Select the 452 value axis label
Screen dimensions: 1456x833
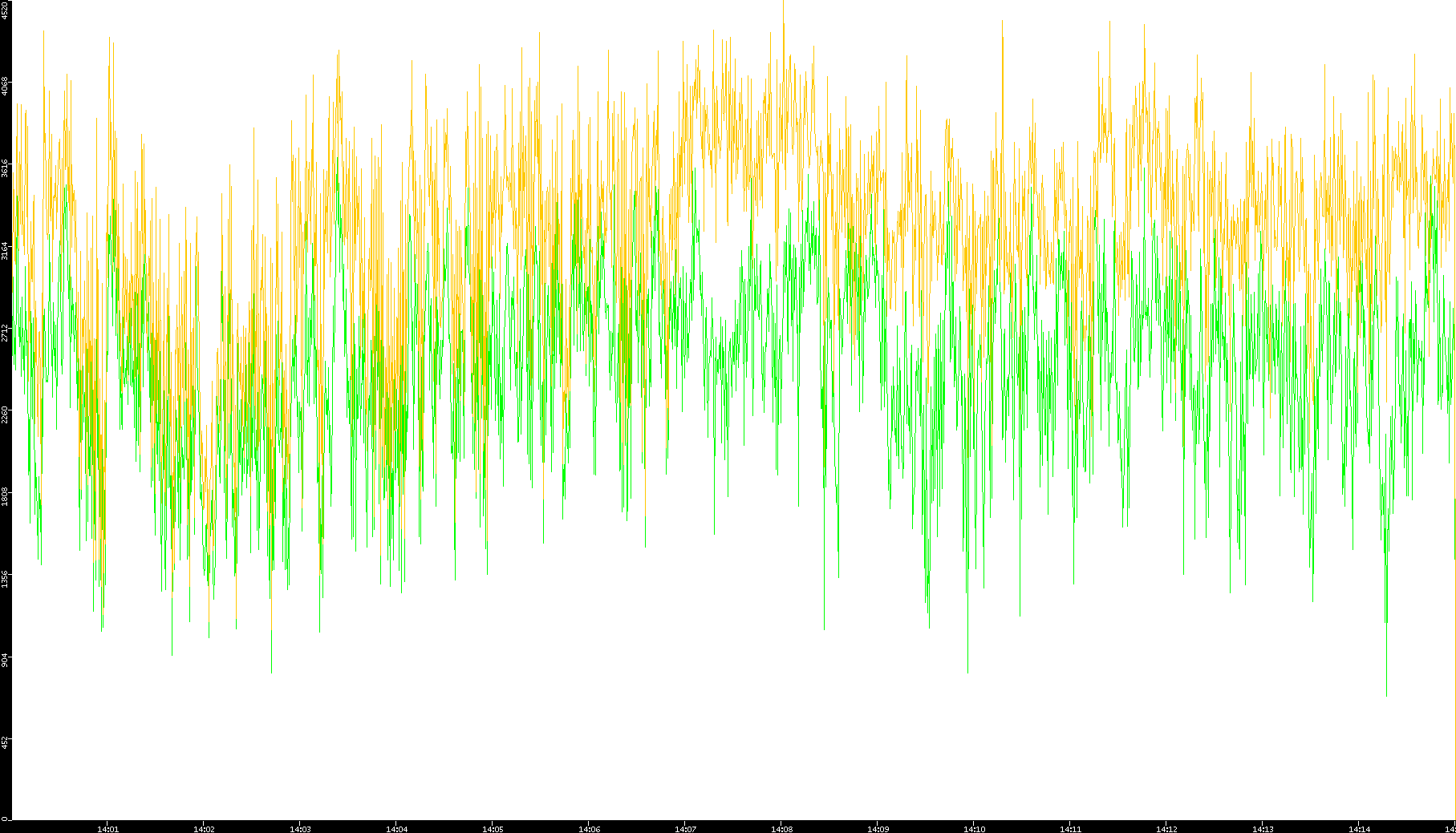tap(6, 742)
